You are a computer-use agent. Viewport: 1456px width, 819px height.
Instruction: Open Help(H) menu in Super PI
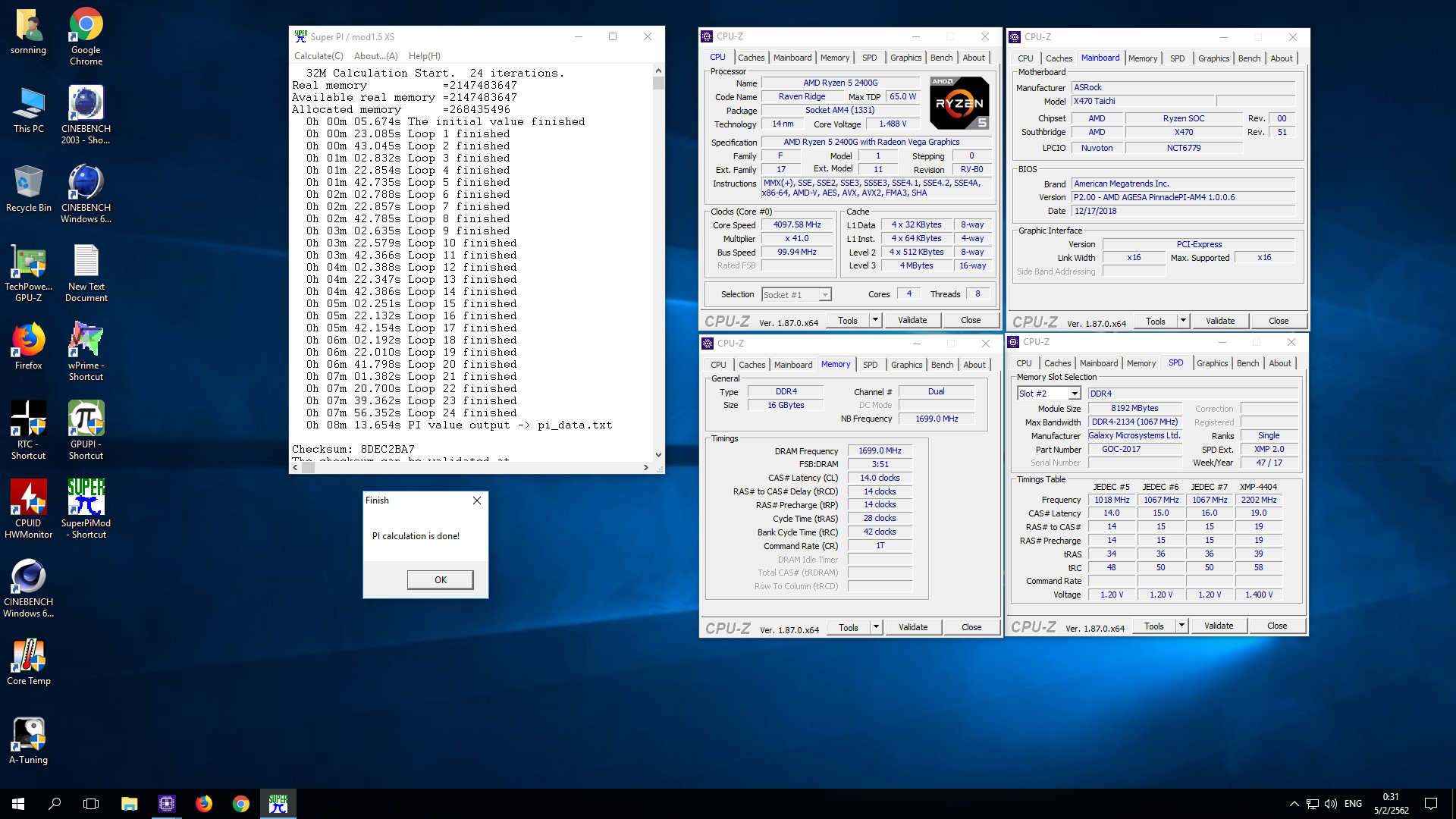tap(425, 56)
